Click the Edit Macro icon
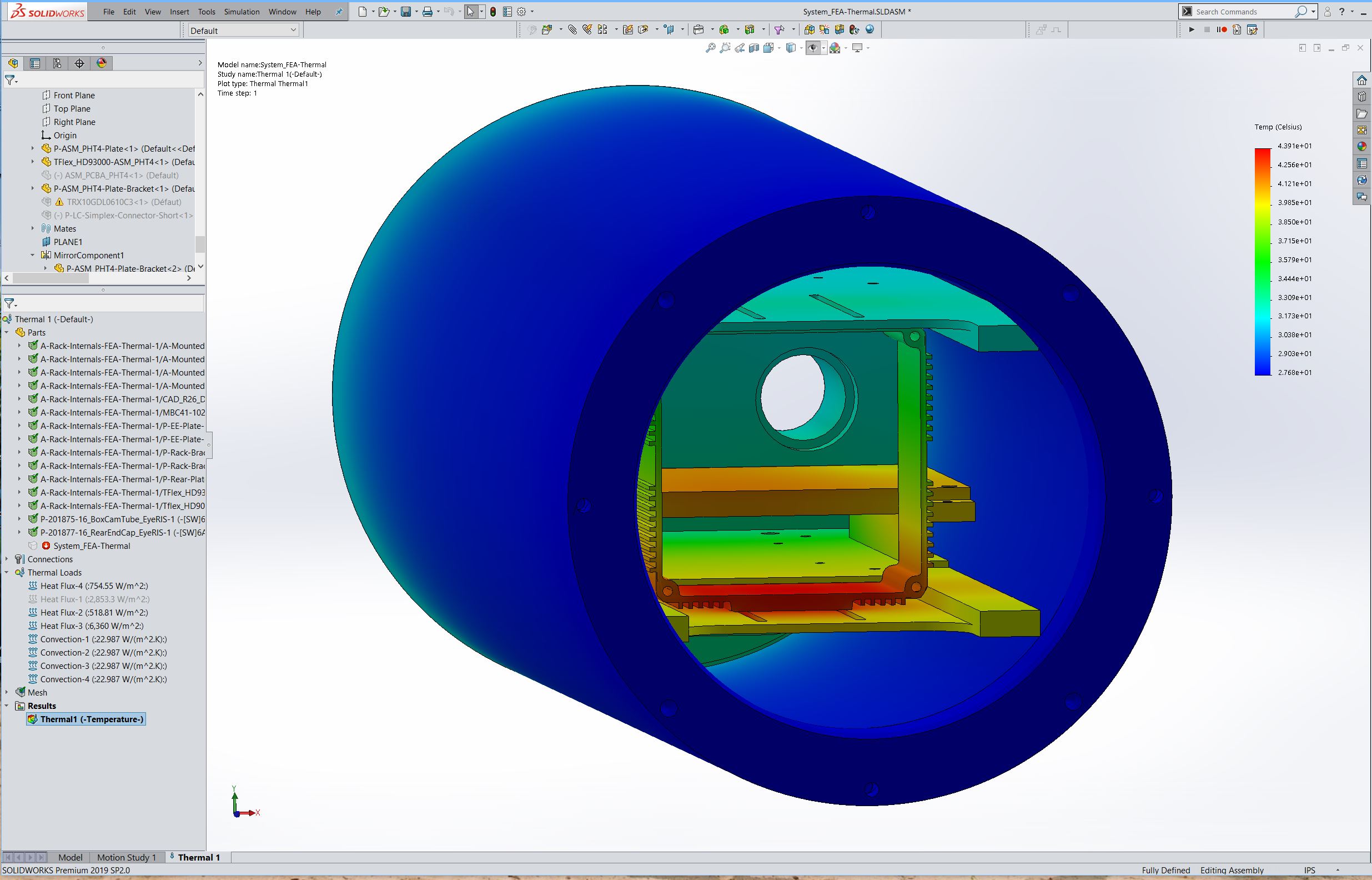 (1252, 29)
